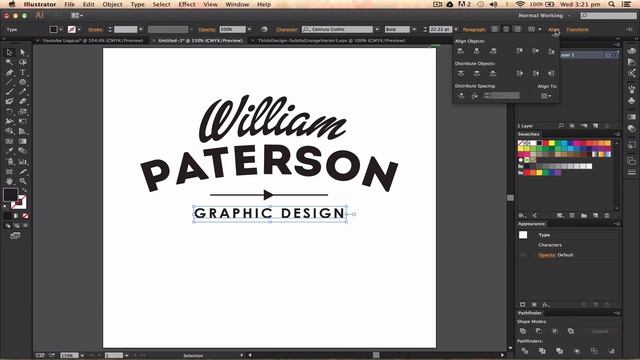The height and width of the screenshot is (360, 640).
Task: Click the toolbox Stroke color box
Action: coord(19,202)
